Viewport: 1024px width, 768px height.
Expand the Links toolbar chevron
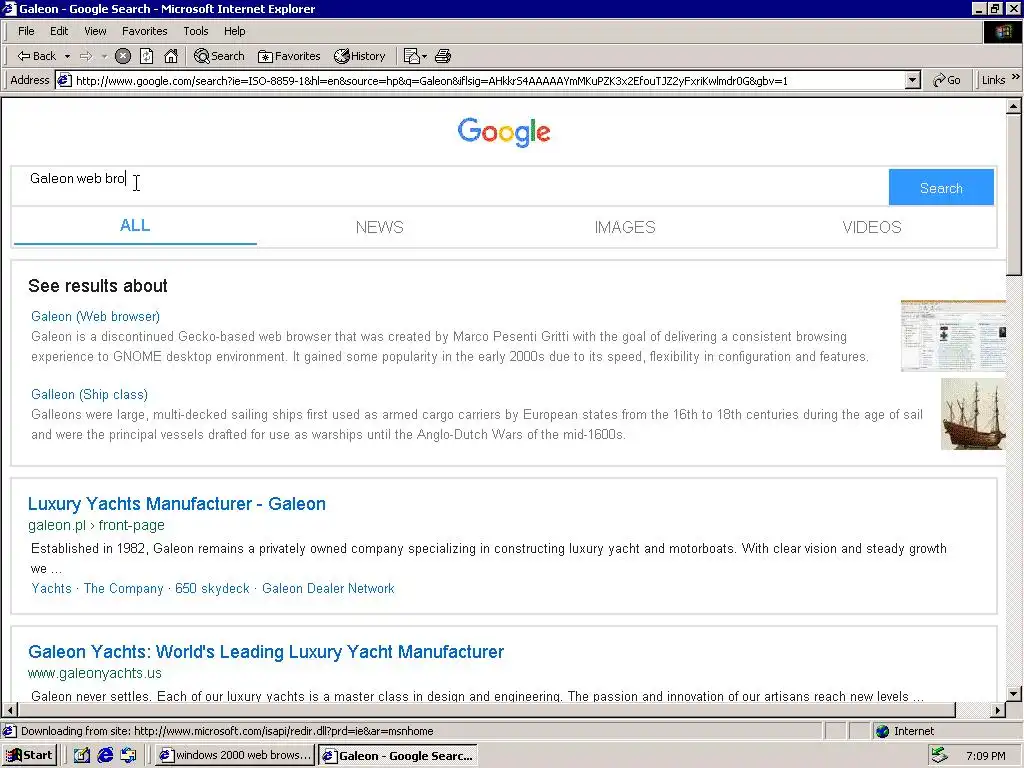click(1016, 78)
